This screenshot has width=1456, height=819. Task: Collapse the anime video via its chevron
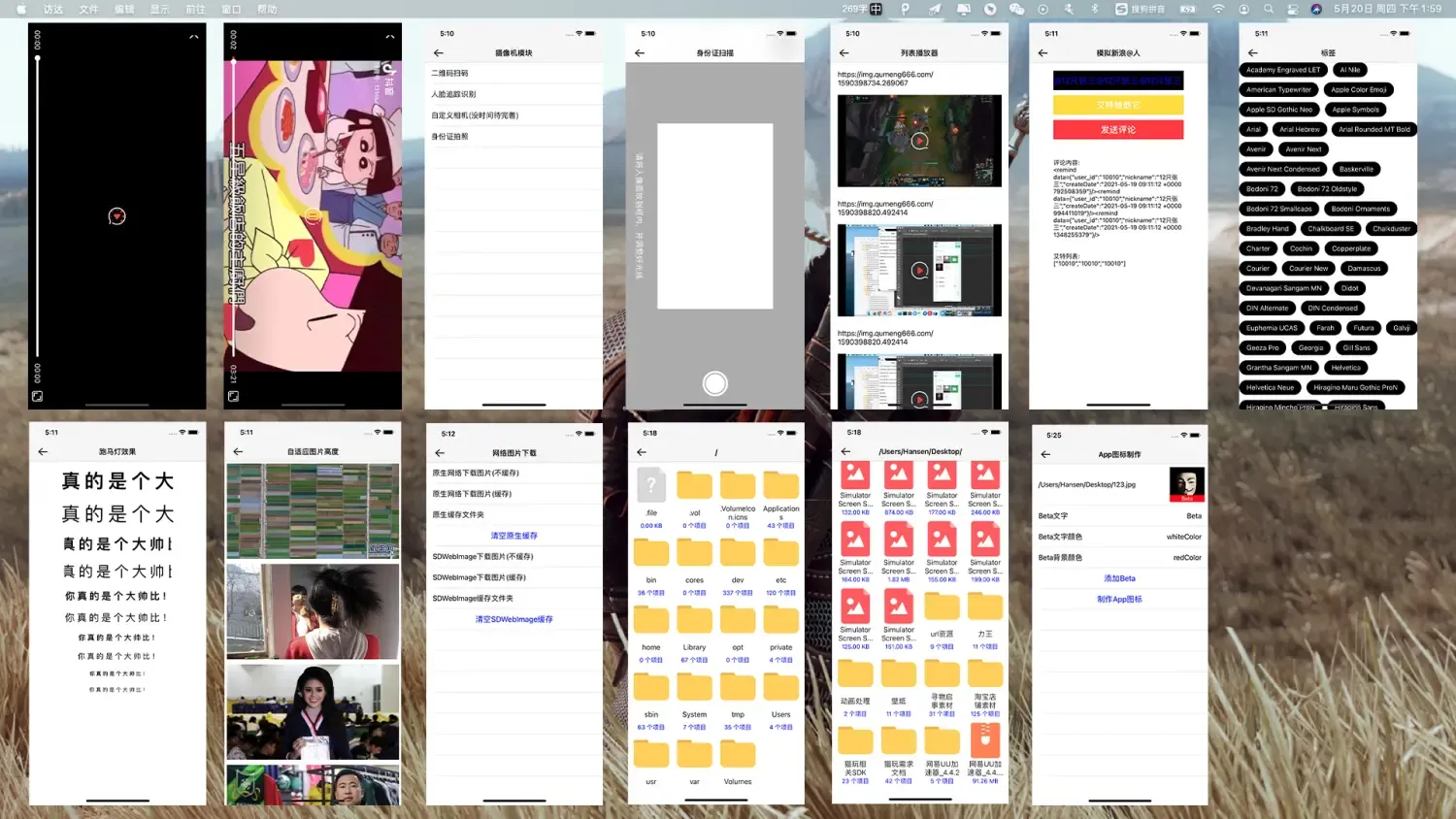click(390, 36)
